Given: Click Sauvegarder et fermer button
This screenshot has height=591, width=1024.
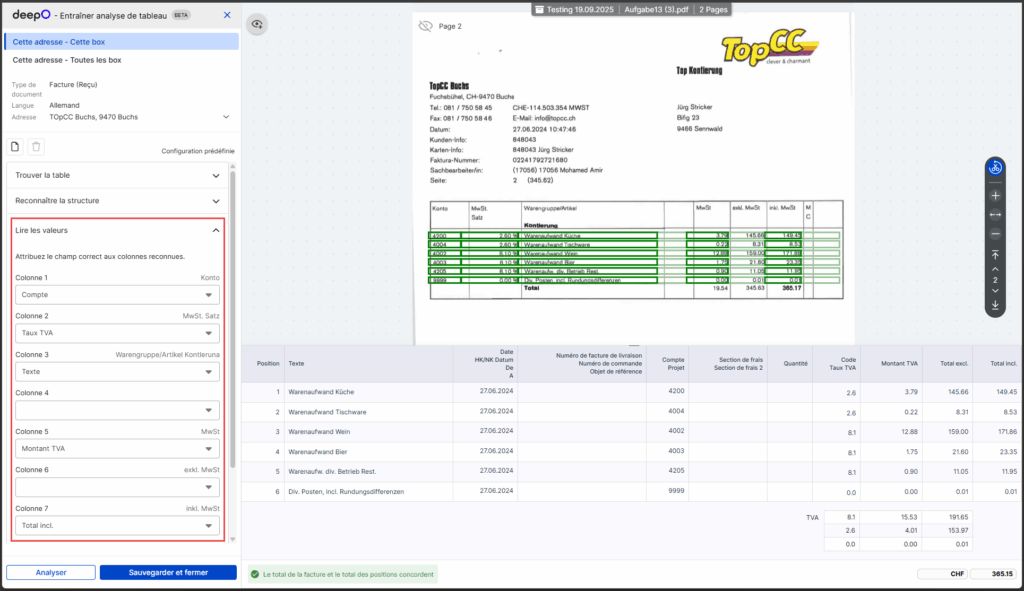Looking at the screenshot, I should point(168,573).
